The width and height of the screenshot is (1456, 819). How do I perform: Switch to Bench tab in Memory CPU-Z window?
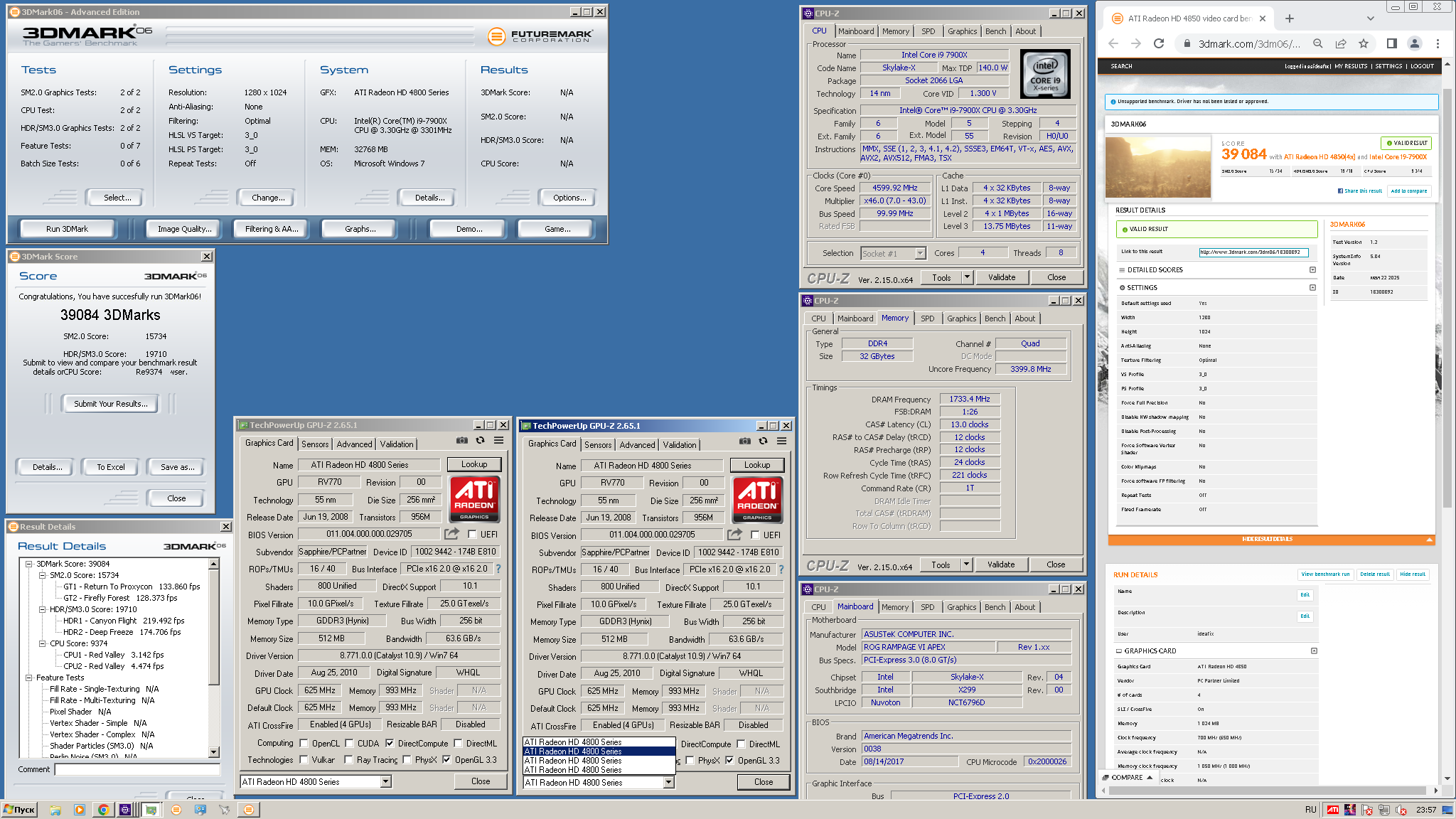pyautogui.click(x=995, y=318)
